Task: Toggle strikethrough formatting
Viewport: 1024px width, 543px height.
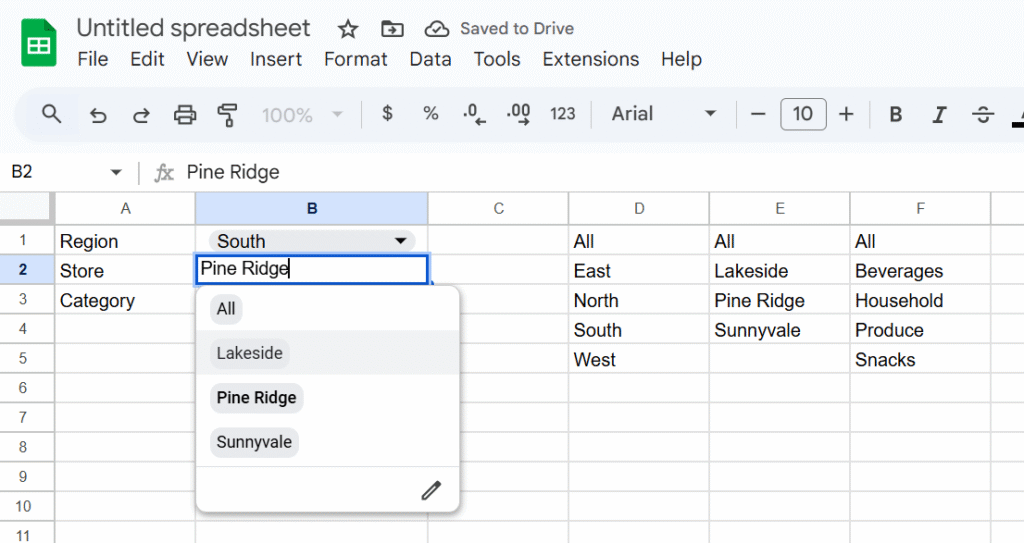Action: tap(983, 115)
